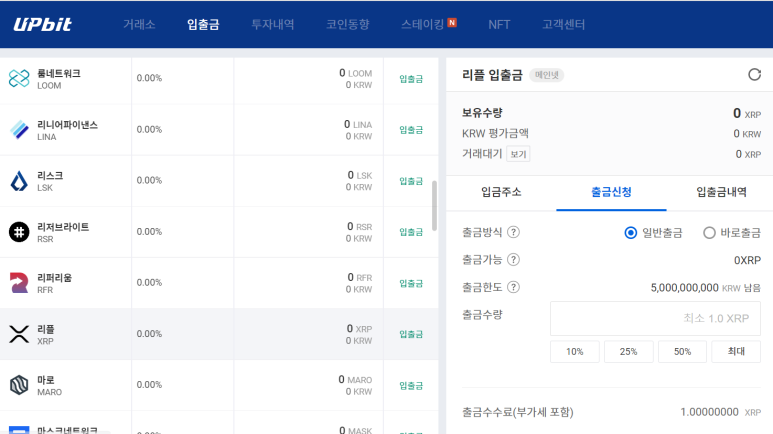Click the Linear Finance LINA coin icon

(19, 130)
